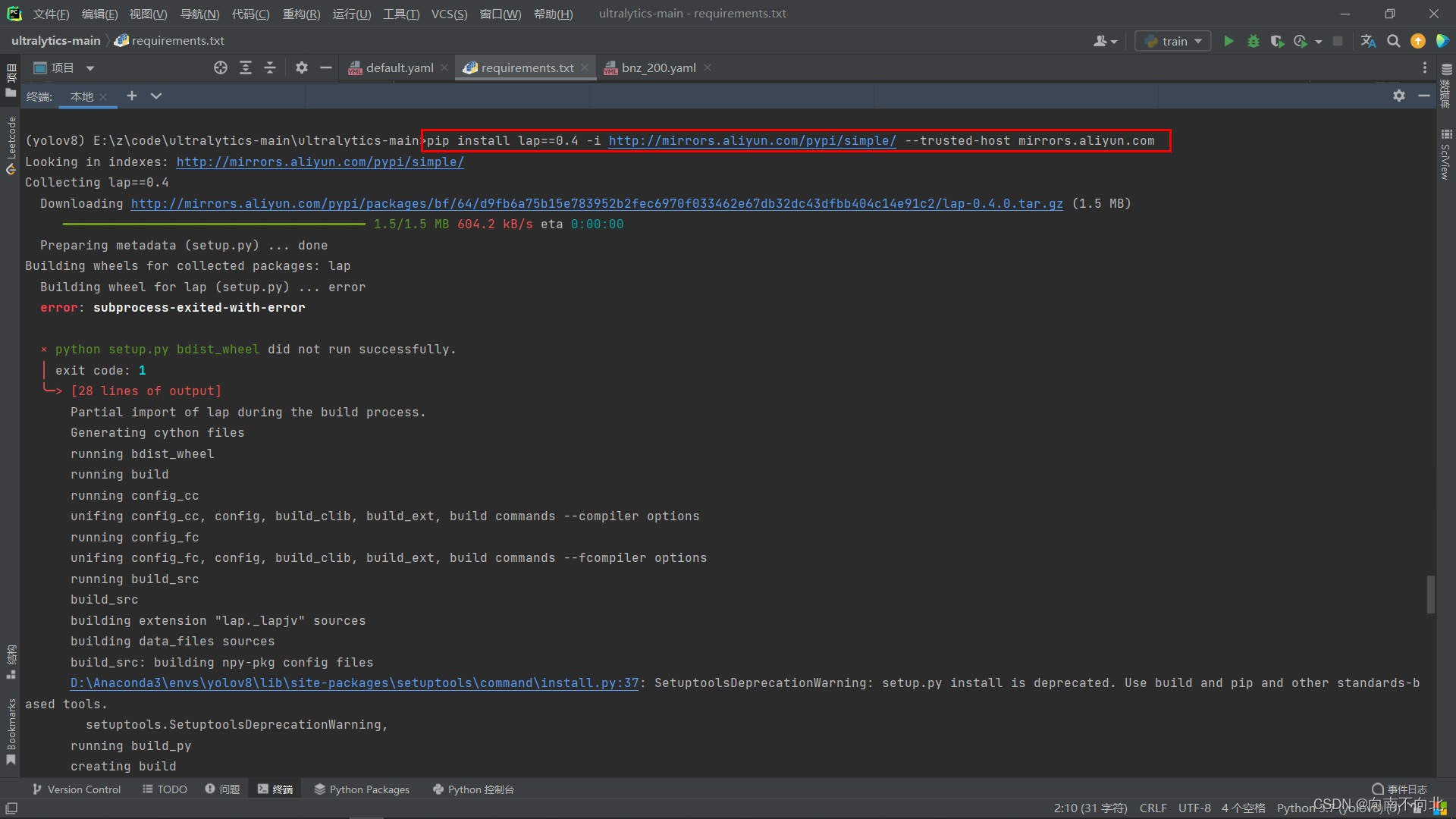This screenshot has height=819, width=1456.
Task: Open the SciView side panel
Action: pos(1446,155)
